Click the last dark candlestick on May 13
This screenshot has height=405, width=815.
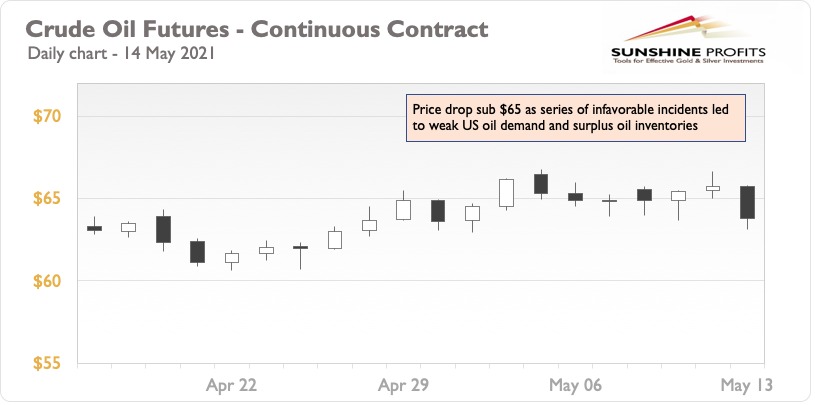click(x=747, y=203)
